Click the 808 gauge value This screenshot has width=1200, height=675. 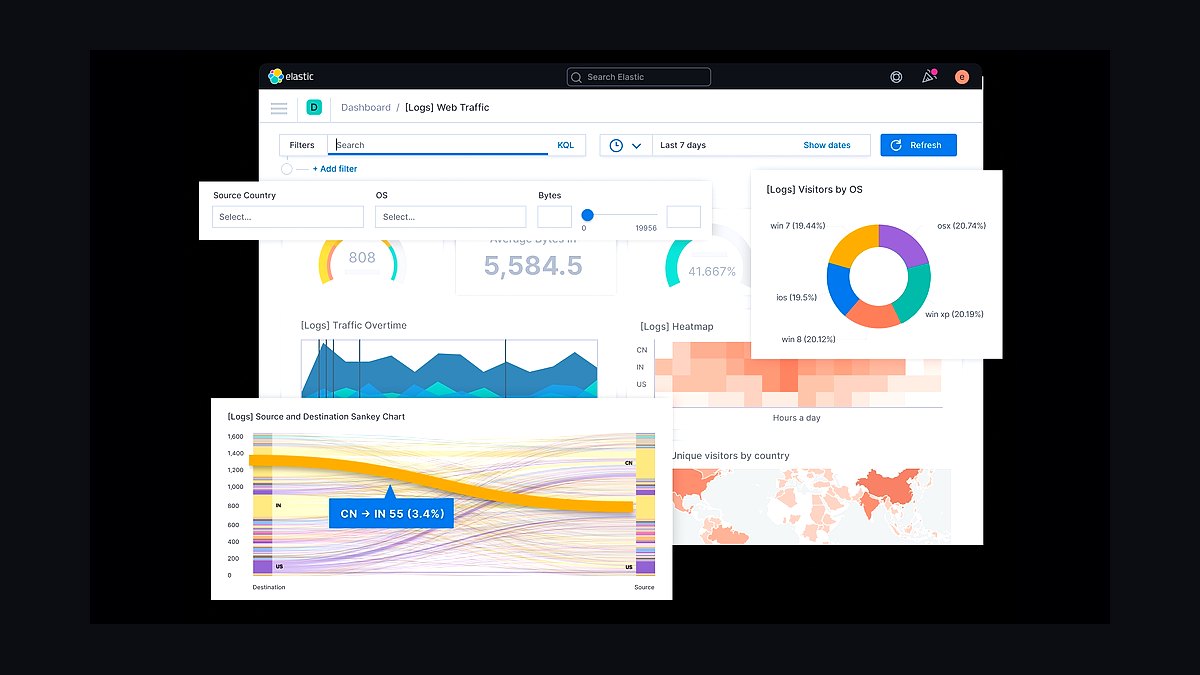click(362, 257)
